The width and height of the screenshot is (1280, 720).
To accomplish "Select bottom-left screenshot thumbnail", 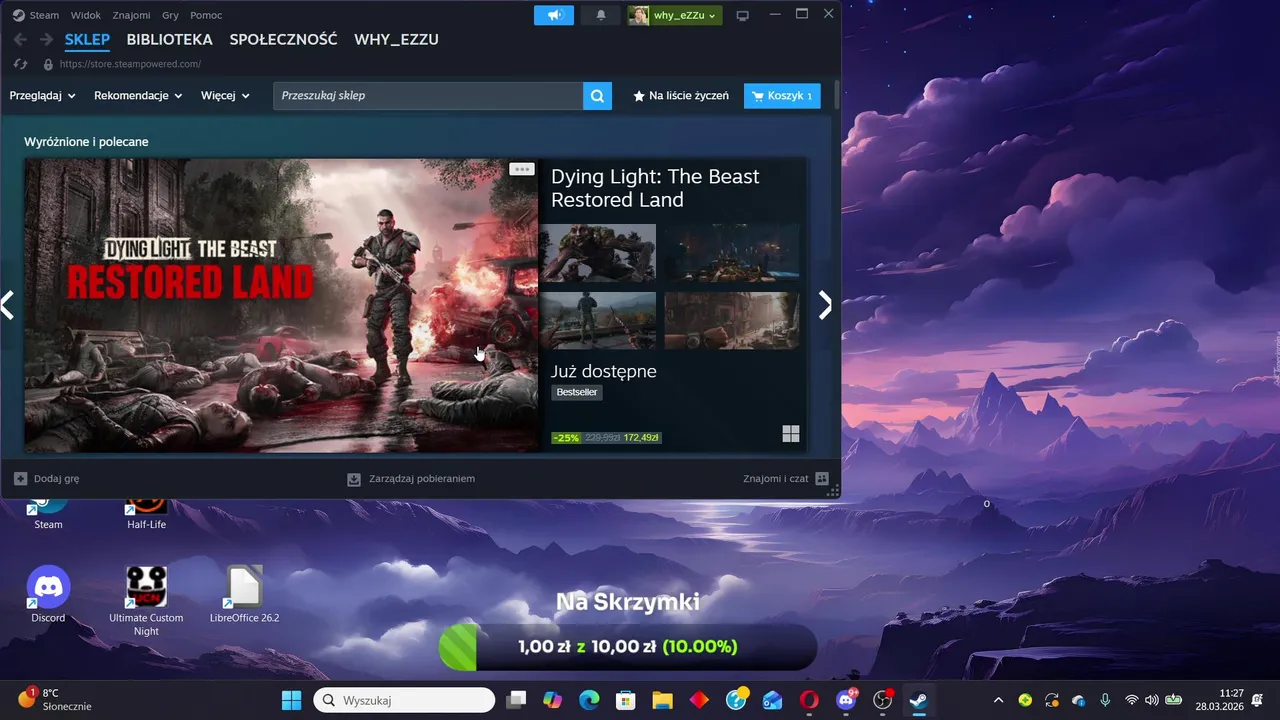I will (x=598, y=320).
